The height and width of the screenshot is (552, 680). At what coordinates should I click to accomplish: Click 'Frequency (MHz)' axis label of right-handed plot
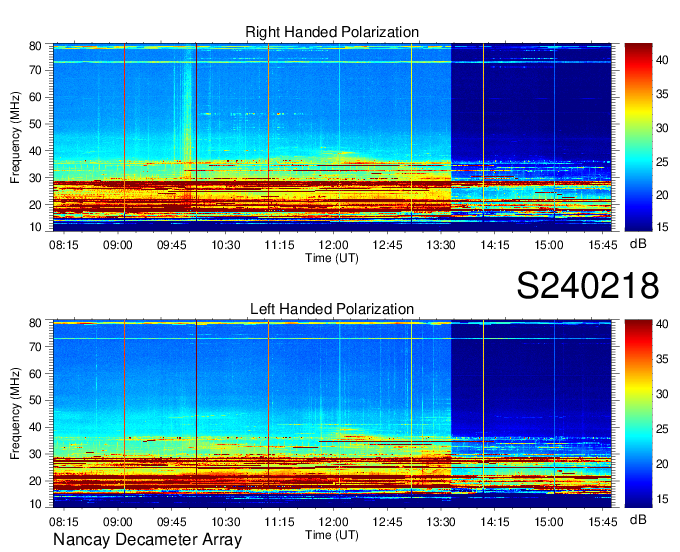(15, 137)
